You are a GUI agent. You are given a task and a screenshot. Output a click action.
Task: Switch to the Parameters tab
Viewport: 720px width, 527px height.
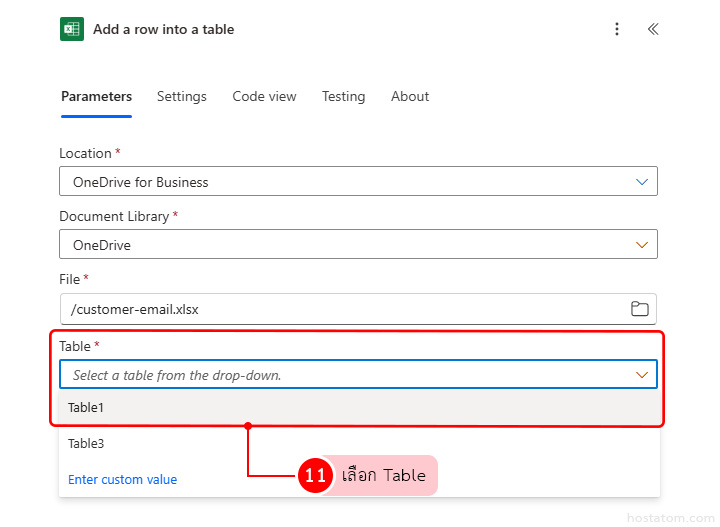[x=96, y=97]
